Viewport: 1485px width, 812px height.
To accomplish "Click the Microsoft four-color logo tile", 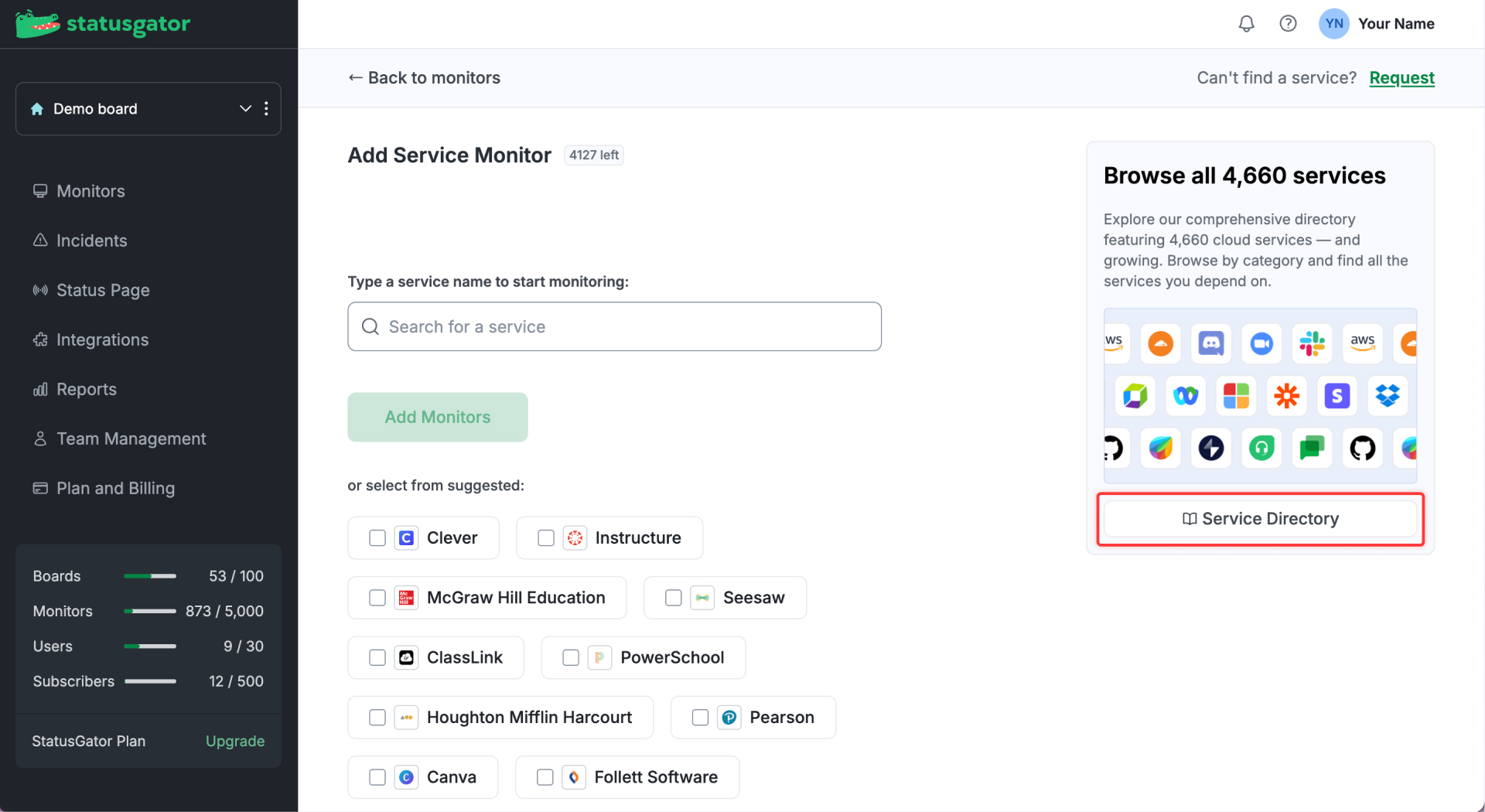I will tap(1236, 396).
